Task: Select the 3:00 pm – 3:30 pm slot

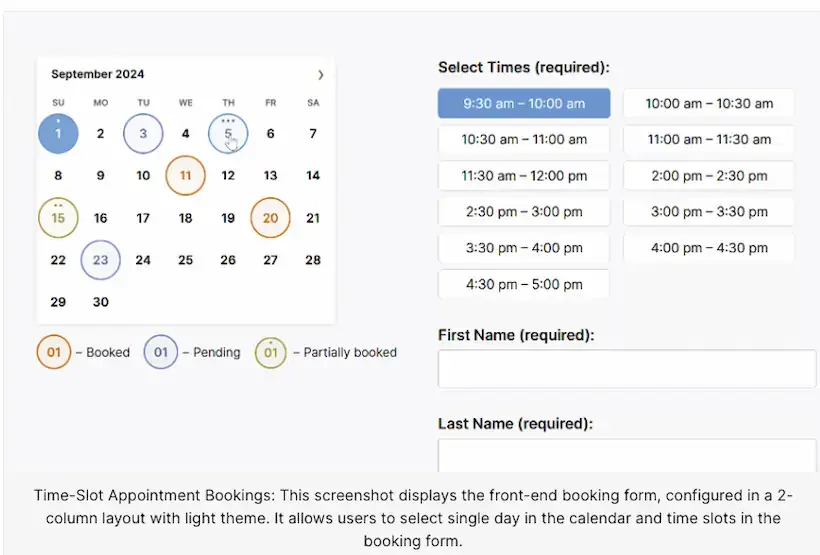Action: click(709, 212)
